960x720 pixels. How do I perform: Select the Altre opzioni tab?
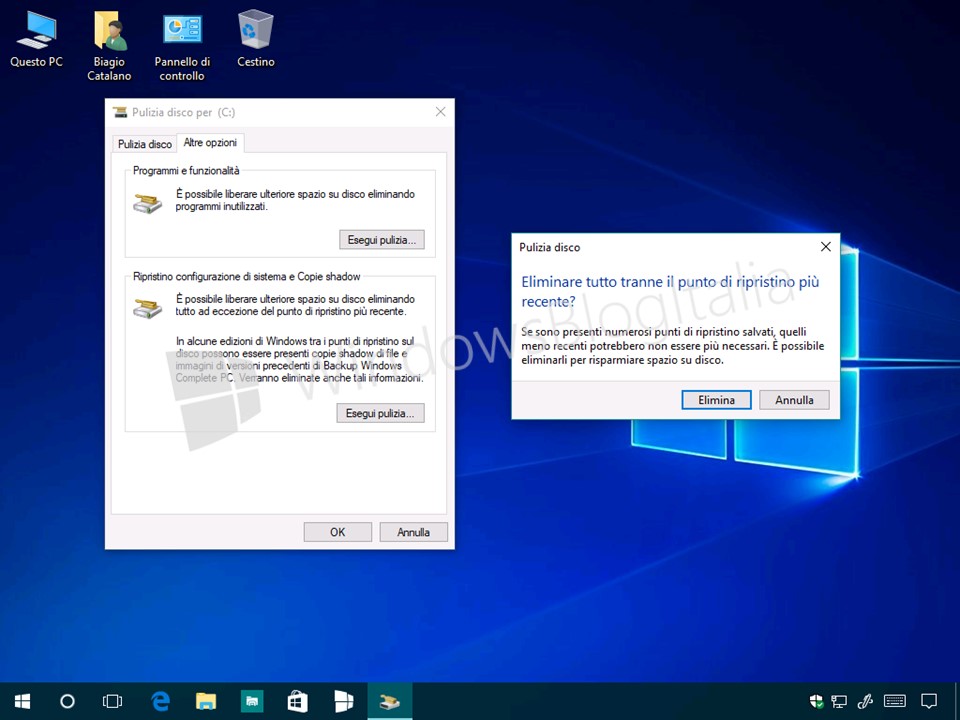(x=210, y=143)
